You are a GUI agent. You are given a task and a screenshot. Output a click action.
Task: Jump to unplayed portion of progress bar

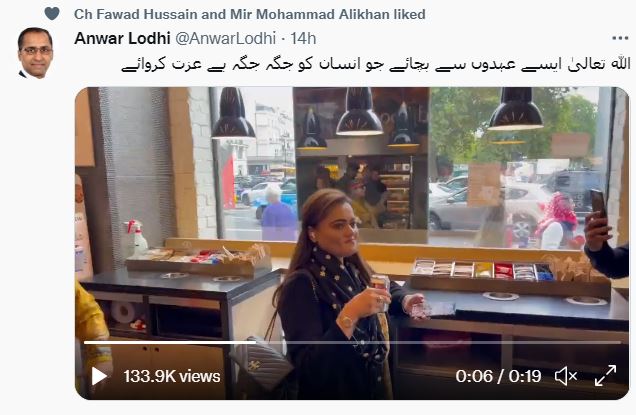tap(438, 342)
